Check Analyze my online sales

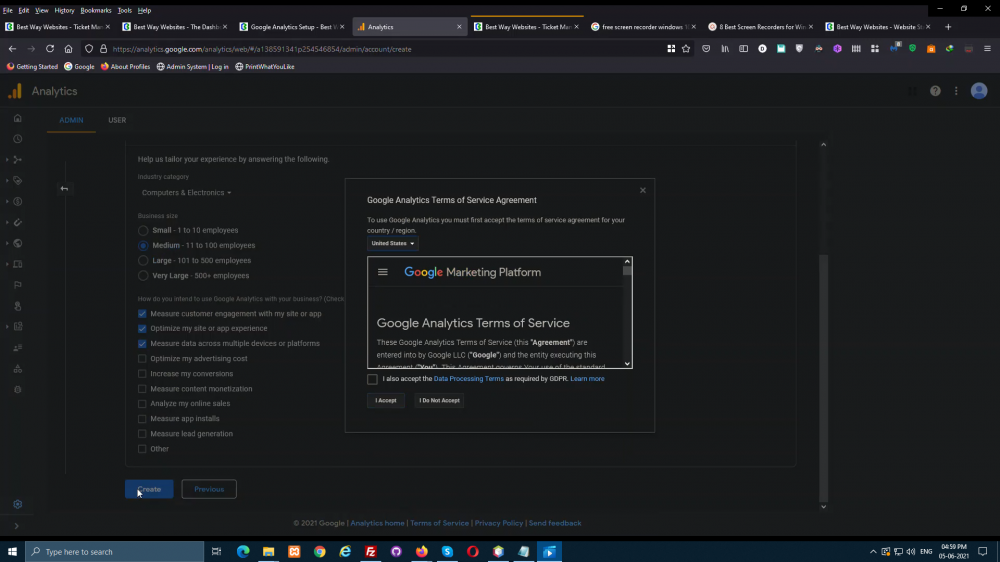point(142,404)
